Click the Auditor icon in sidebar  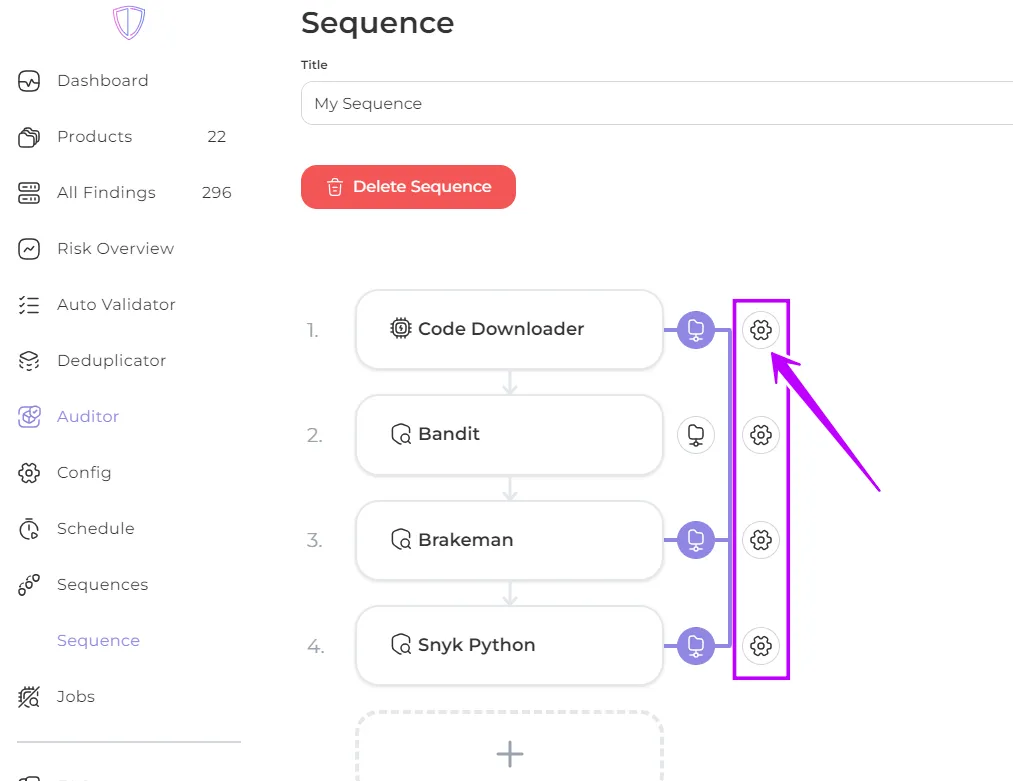click(x=29, y=417)
